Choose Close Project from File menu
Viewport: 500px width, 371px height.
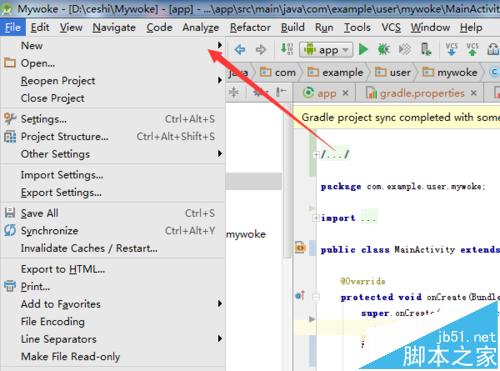(113, 98)
